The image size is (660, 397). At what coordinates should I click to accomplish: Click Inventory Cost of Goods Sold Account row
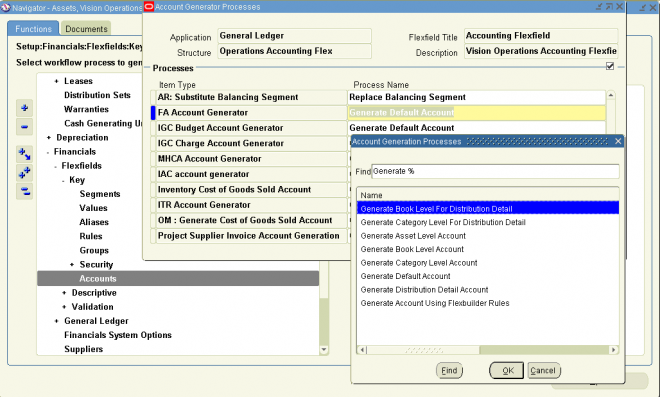(x=251, y=189)
